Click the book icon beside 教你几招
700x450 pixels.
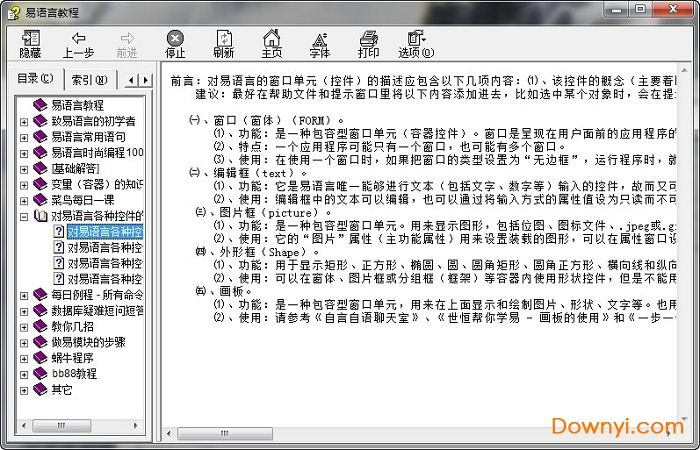(40, 326)
